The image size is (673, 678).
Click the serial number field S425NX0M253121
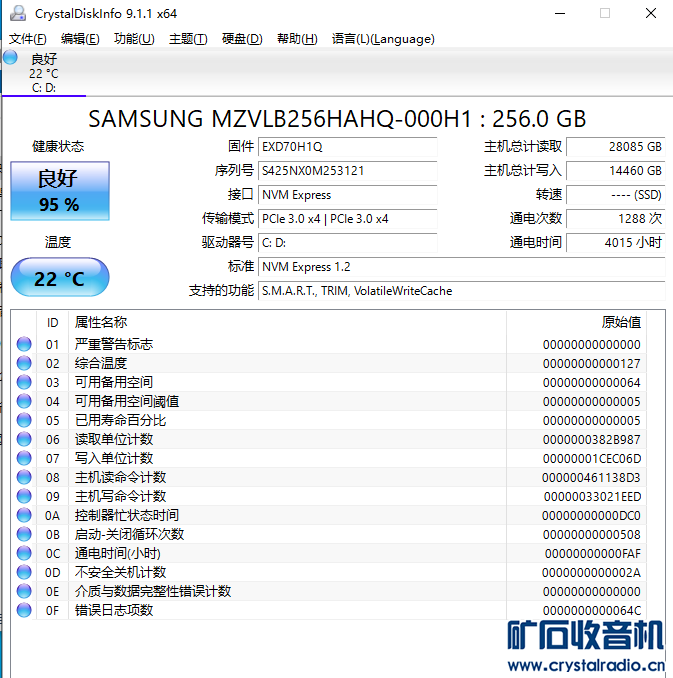[x=347, y=171]
